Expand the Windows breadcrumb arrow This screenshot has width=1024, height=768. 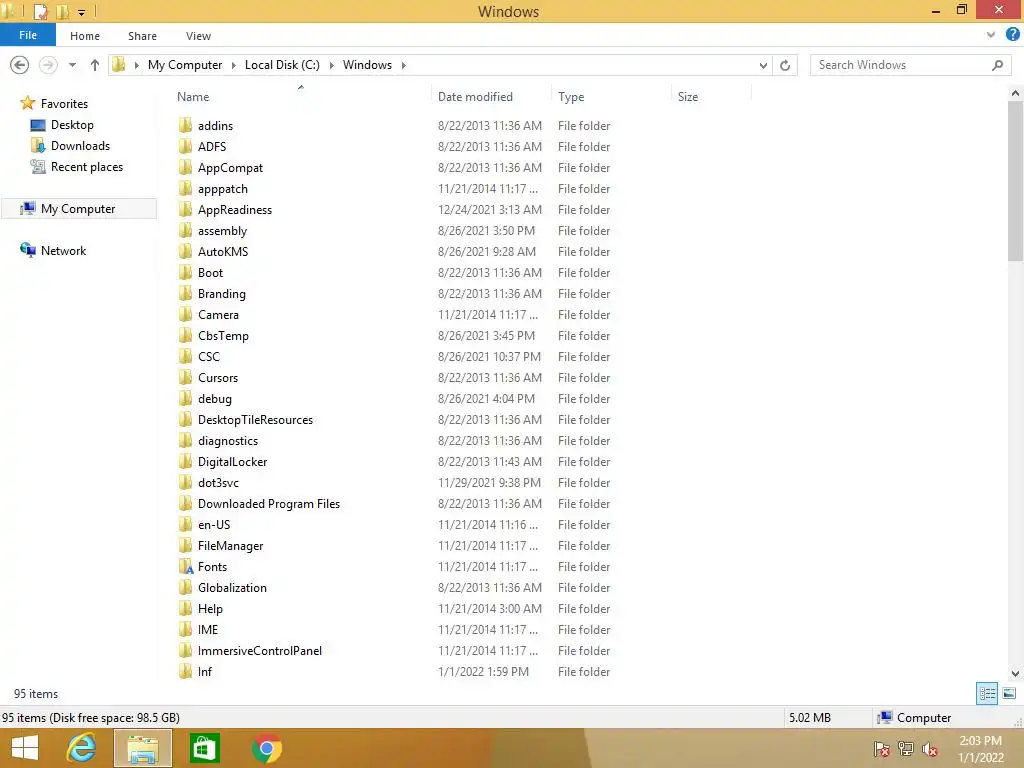(403, 65)
